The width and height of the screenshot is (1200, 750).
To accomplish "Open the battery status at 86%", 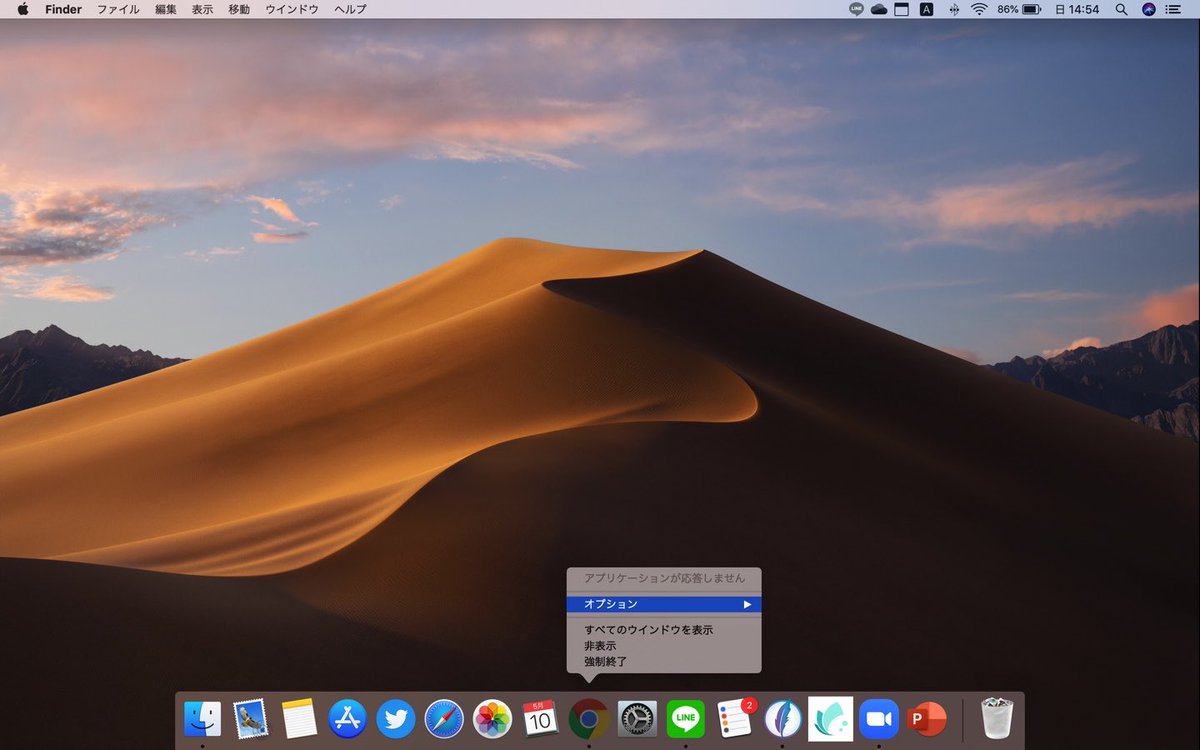I will 1019,9.
